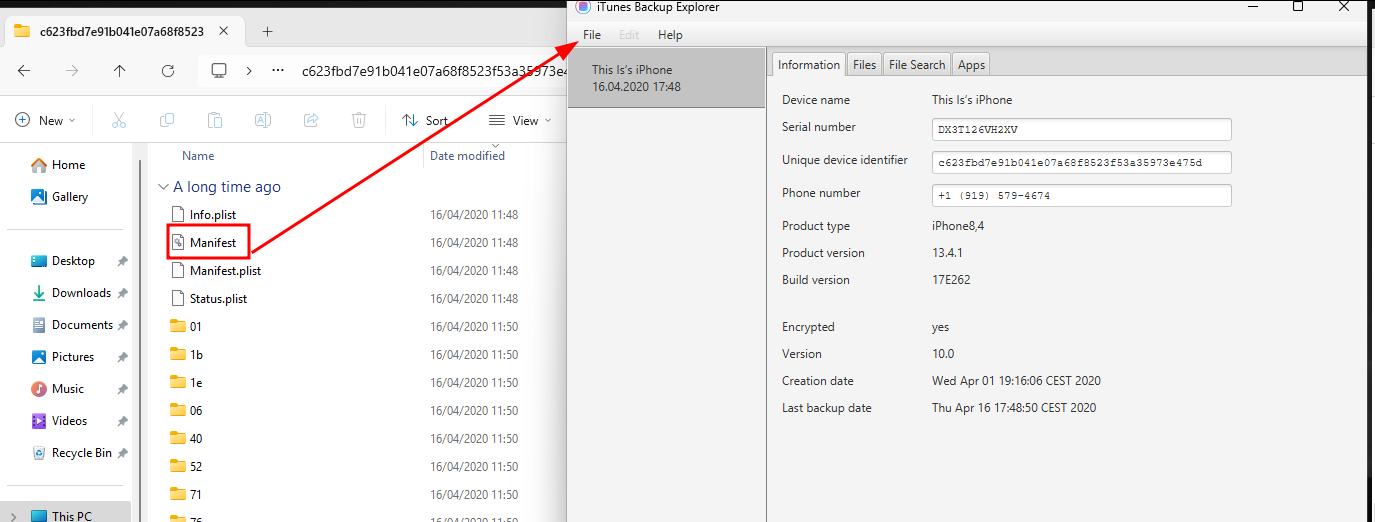Open the View dropdown menu
Image resolution: width=1375 pixels, height=522 pixels.
click(x=520, y=120)
